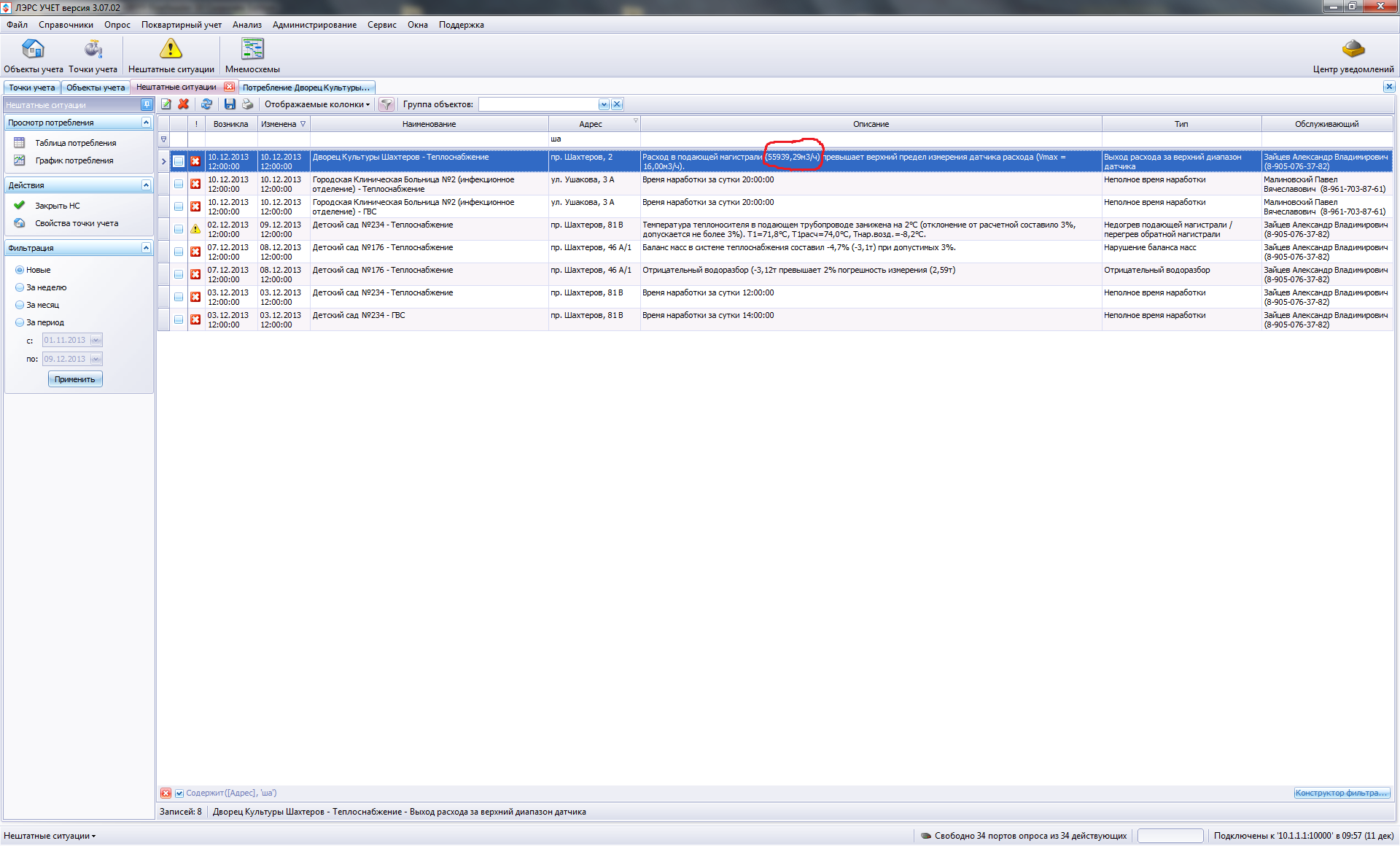
Task: Open Точки учета toolbar icon
Action: (93, 55)
